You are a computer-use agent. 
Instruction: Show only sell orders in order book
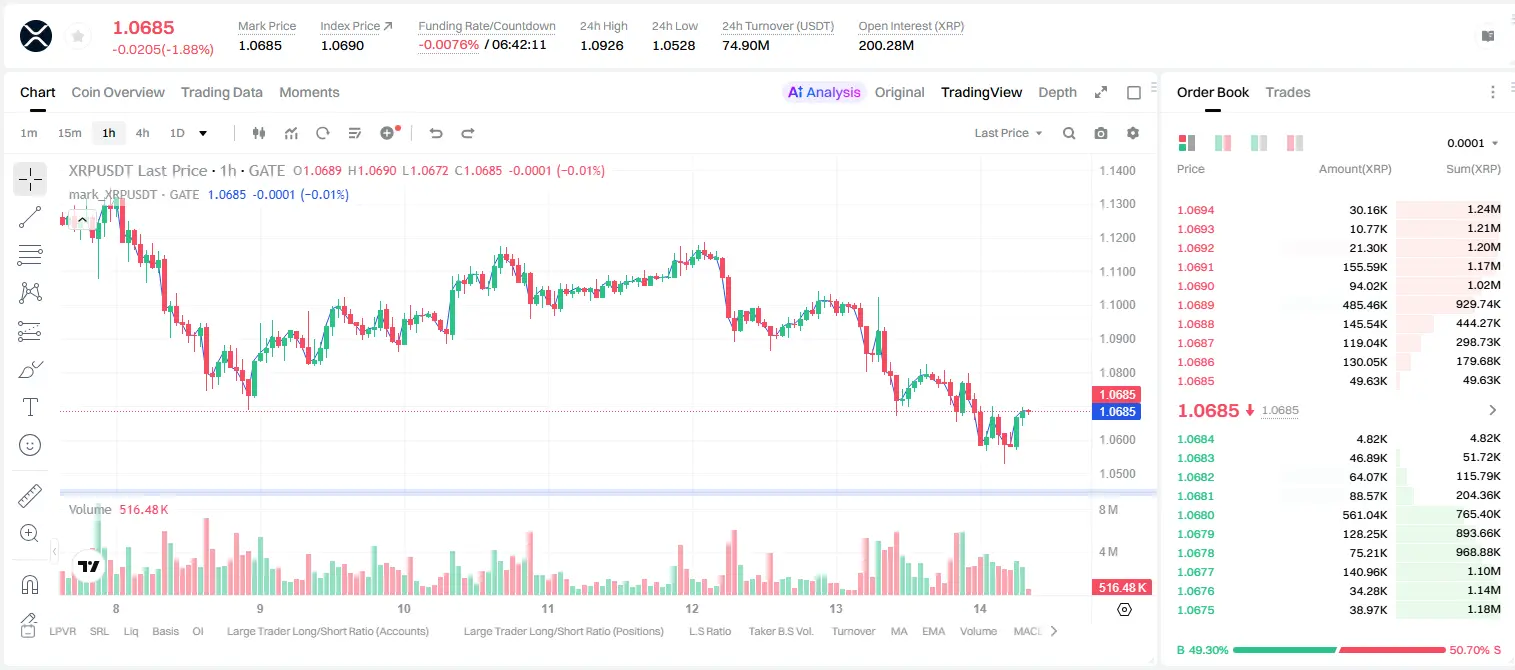point(1295,143)
